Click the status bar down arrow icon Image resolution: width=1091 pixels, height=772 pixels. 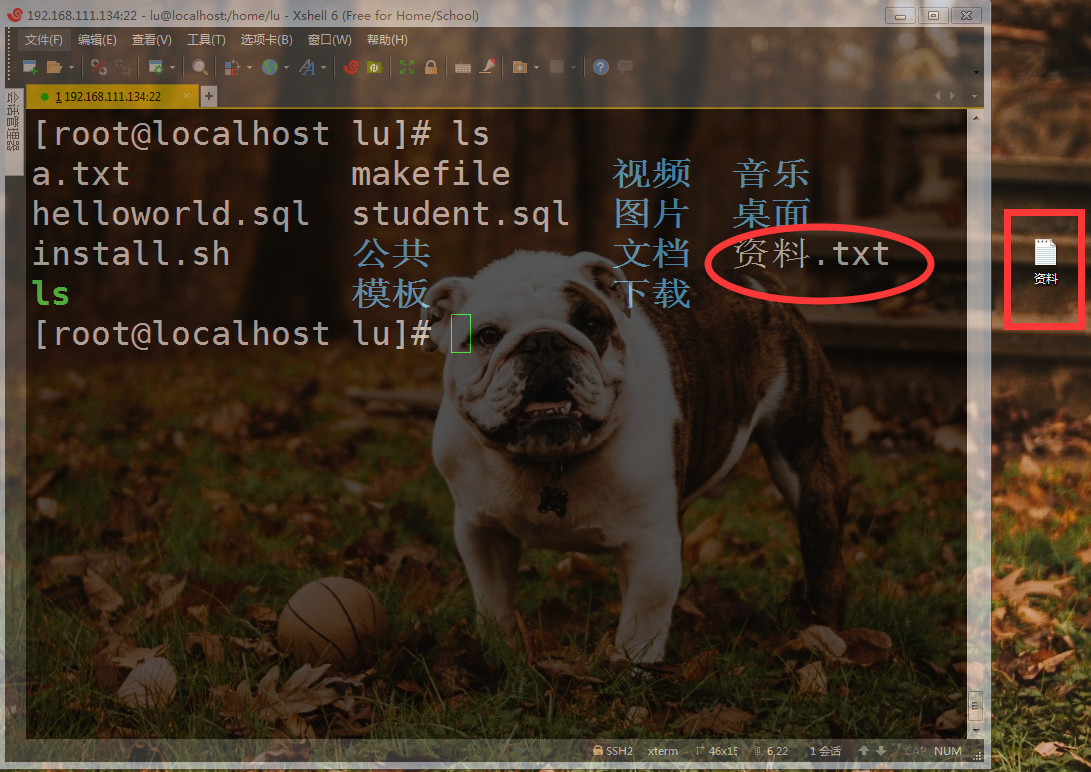click(881, 750)
